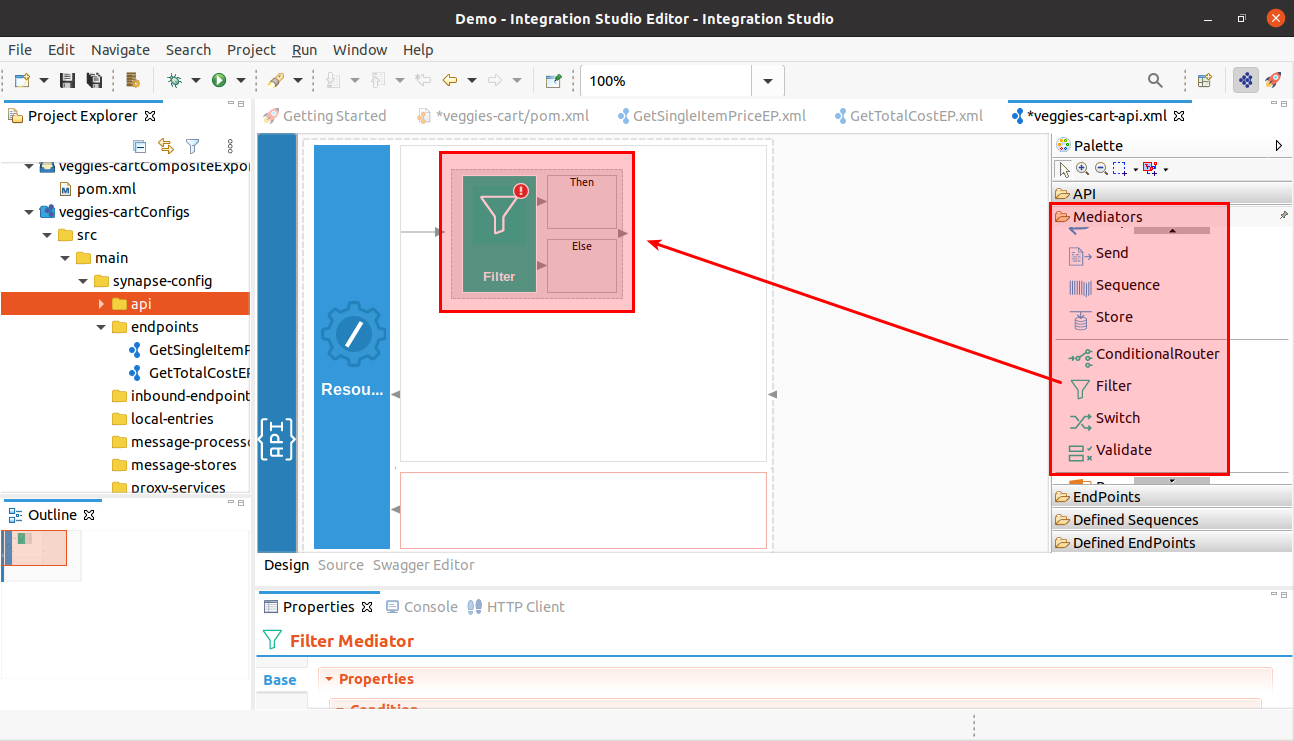Click the yellow Back navigation arrow
Viewport: 1294px width, 741px height.
(x=450, y=80)
